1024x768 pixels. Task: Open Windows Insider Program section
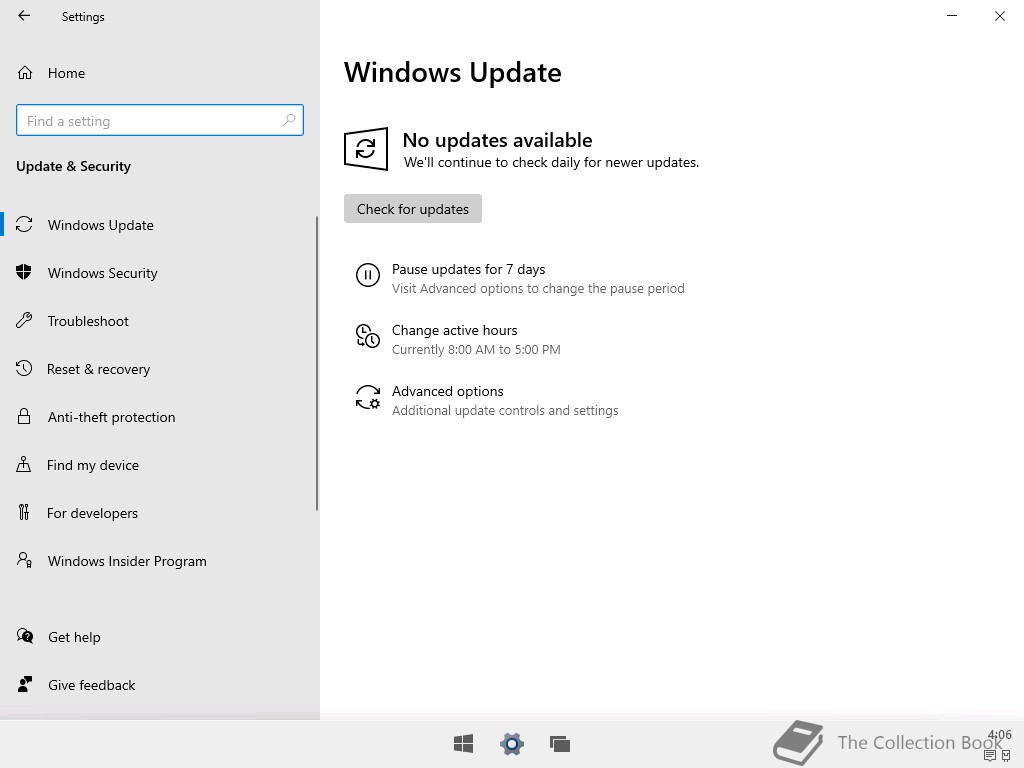click(x=127, y=561)
